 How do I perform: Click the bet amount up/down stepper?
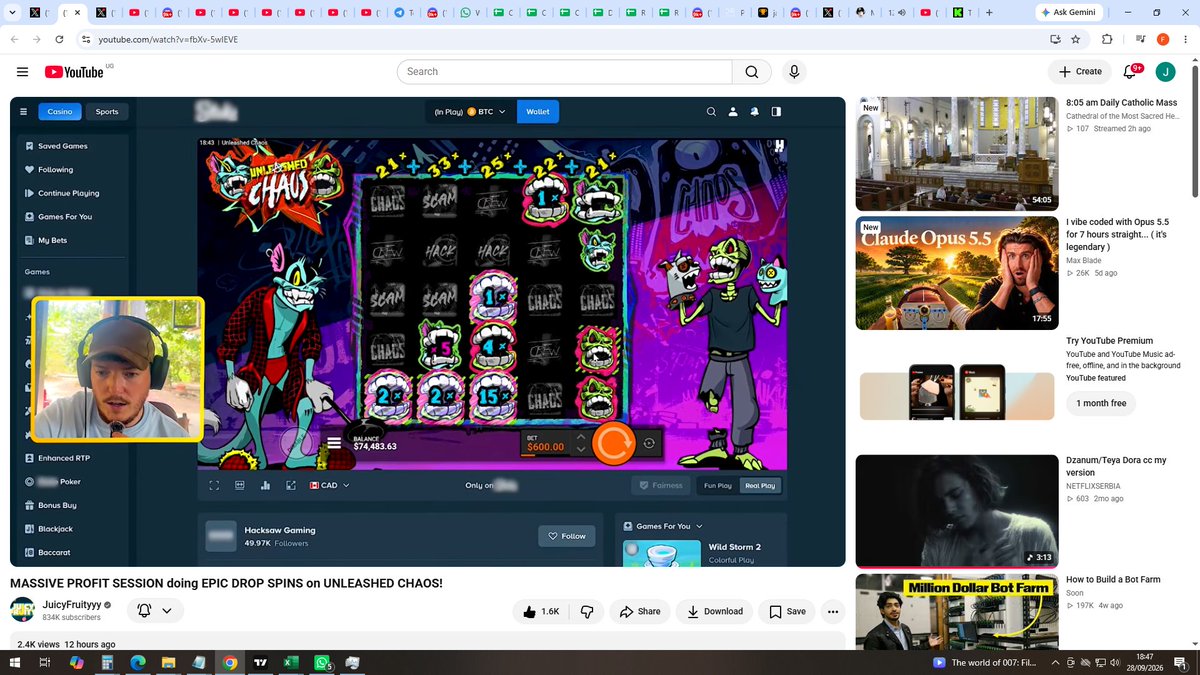581,443
